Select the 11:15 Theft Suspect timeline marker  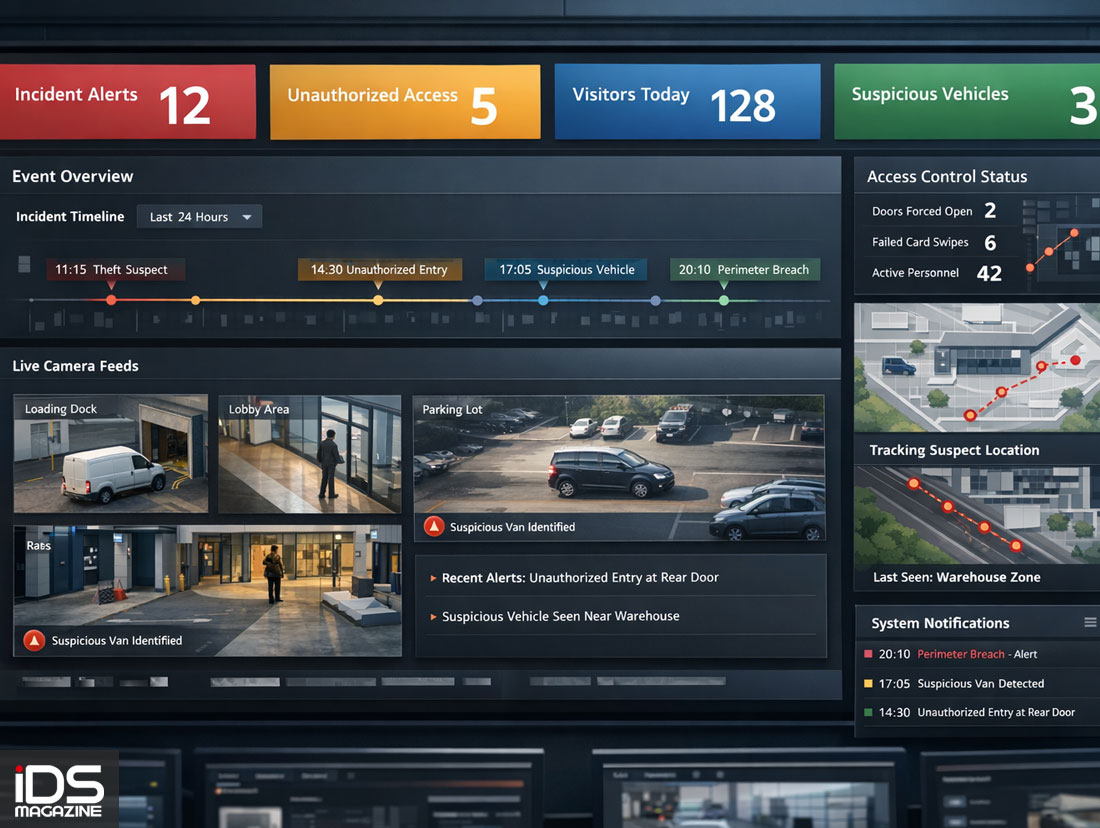click(x=111, y=299)
